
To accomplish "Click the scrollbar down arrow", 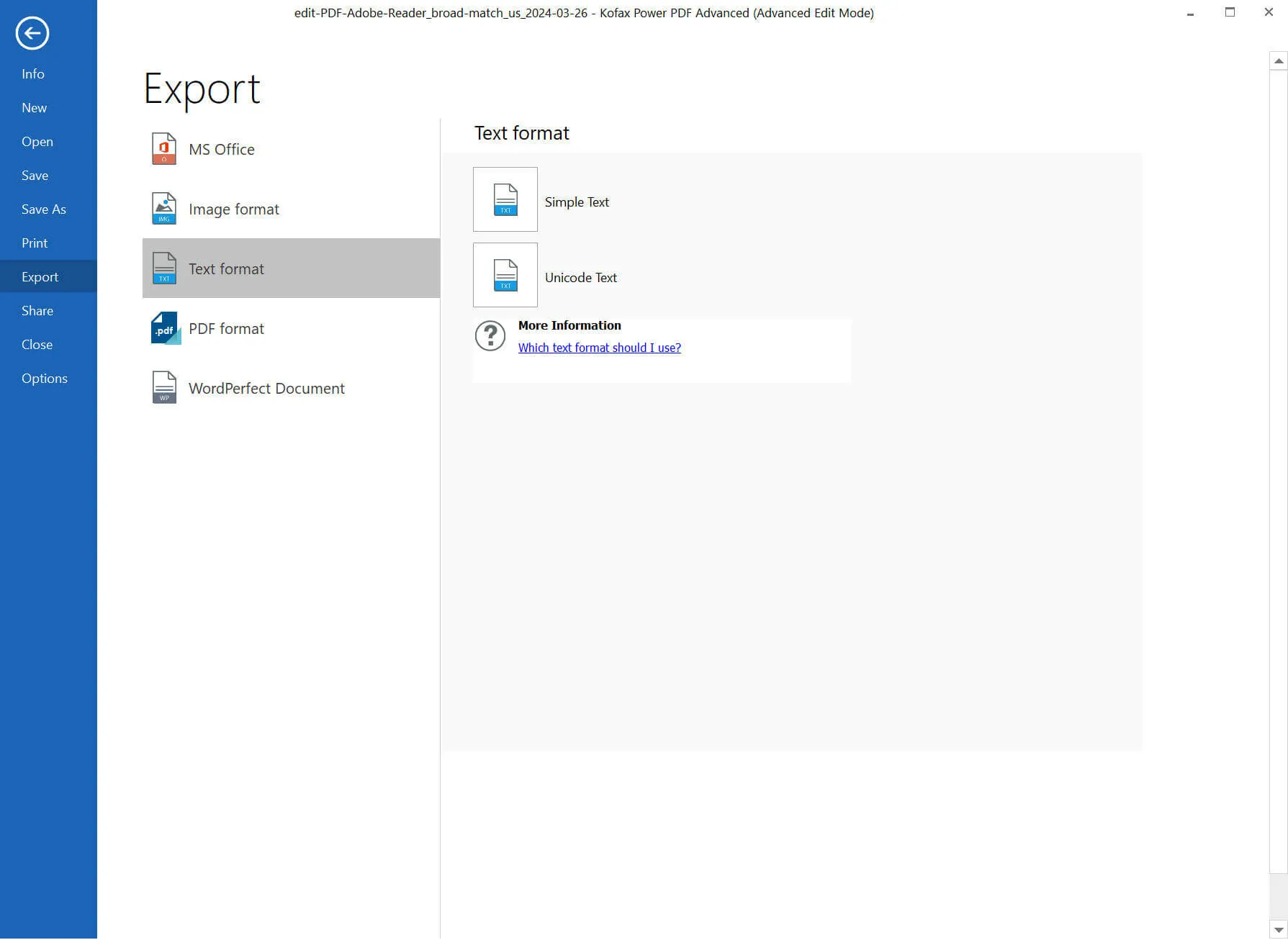I will click(x=1278, y=930).
